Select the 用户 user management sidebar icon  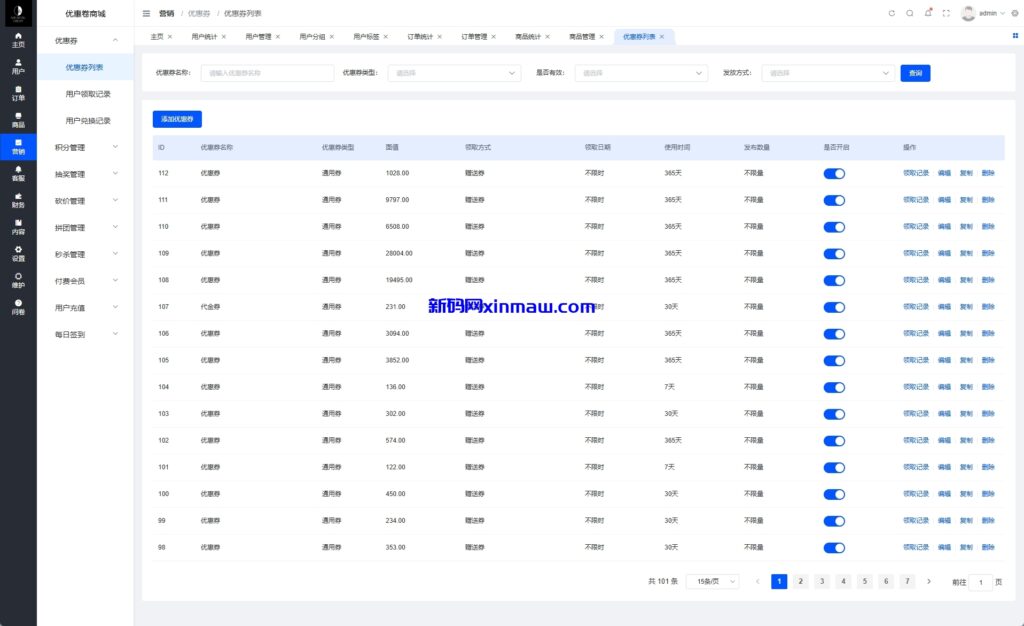point(18,67)
